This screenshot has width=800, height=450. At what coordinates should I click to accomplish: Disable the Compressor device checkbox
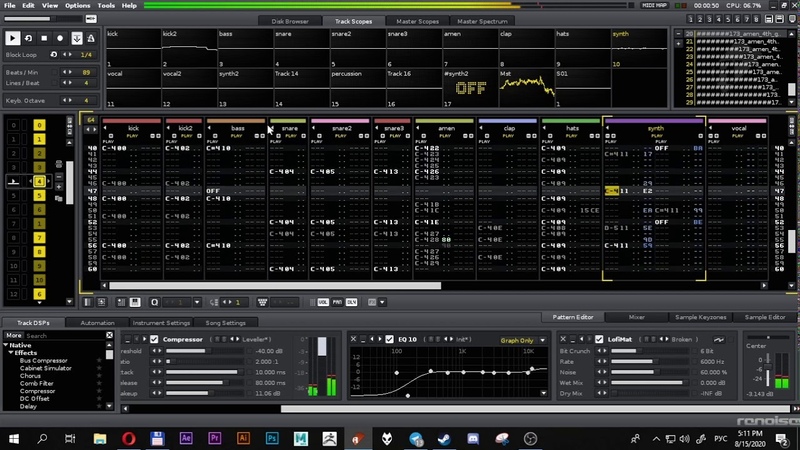point(154,339)
